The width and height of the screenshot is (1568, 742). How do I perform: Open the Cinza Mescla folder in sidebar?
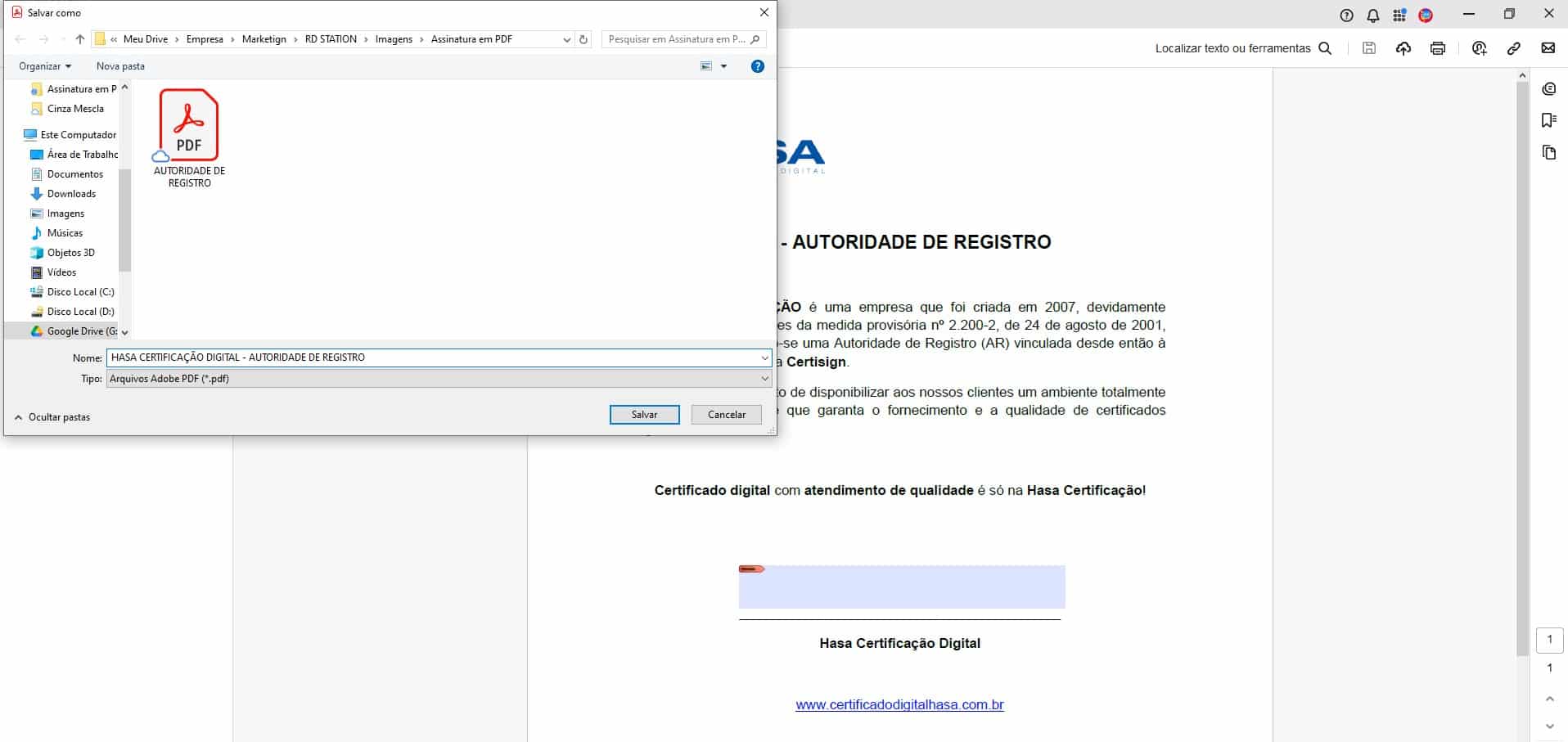pyautogui.click(x=67, y=109)
